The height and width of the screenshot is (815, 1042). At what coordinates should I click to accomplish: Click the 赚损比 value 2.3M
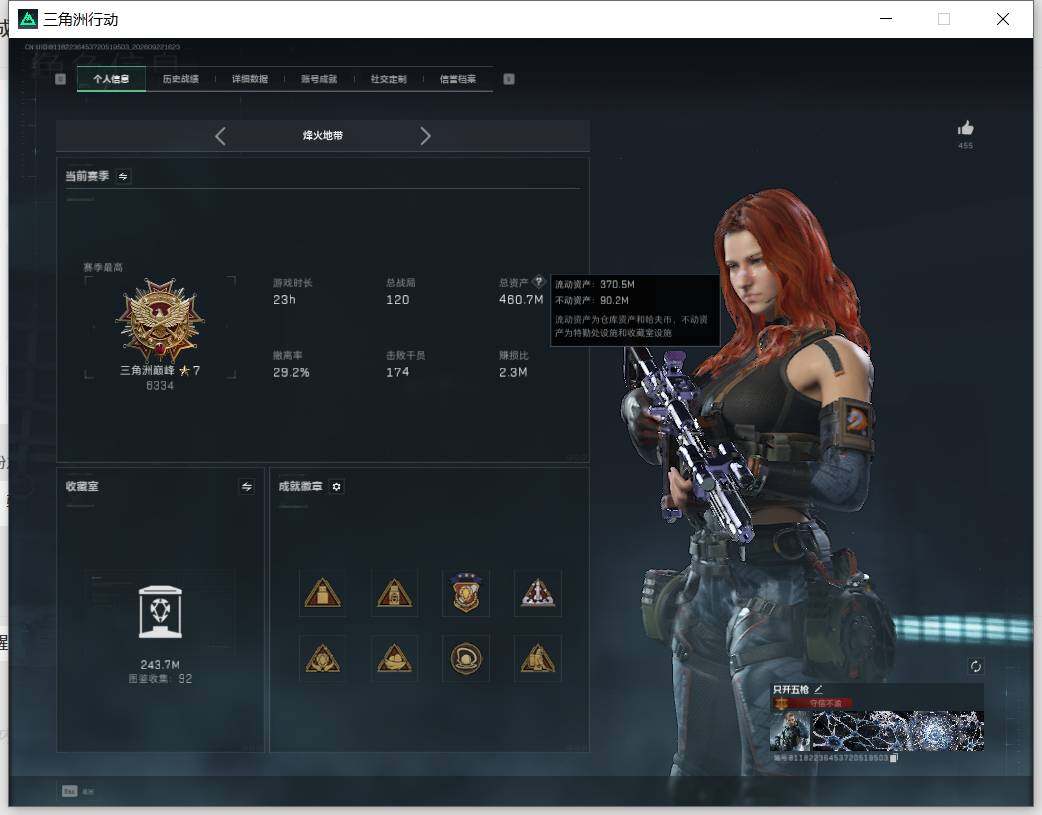[x=513, y=372]
